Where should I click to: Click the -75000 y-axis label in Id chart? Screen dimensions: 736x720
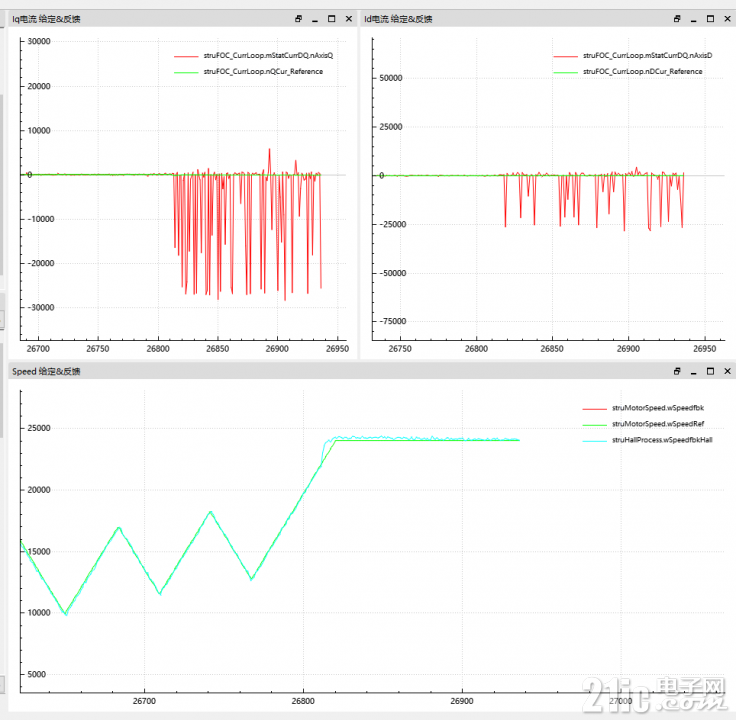393,321
